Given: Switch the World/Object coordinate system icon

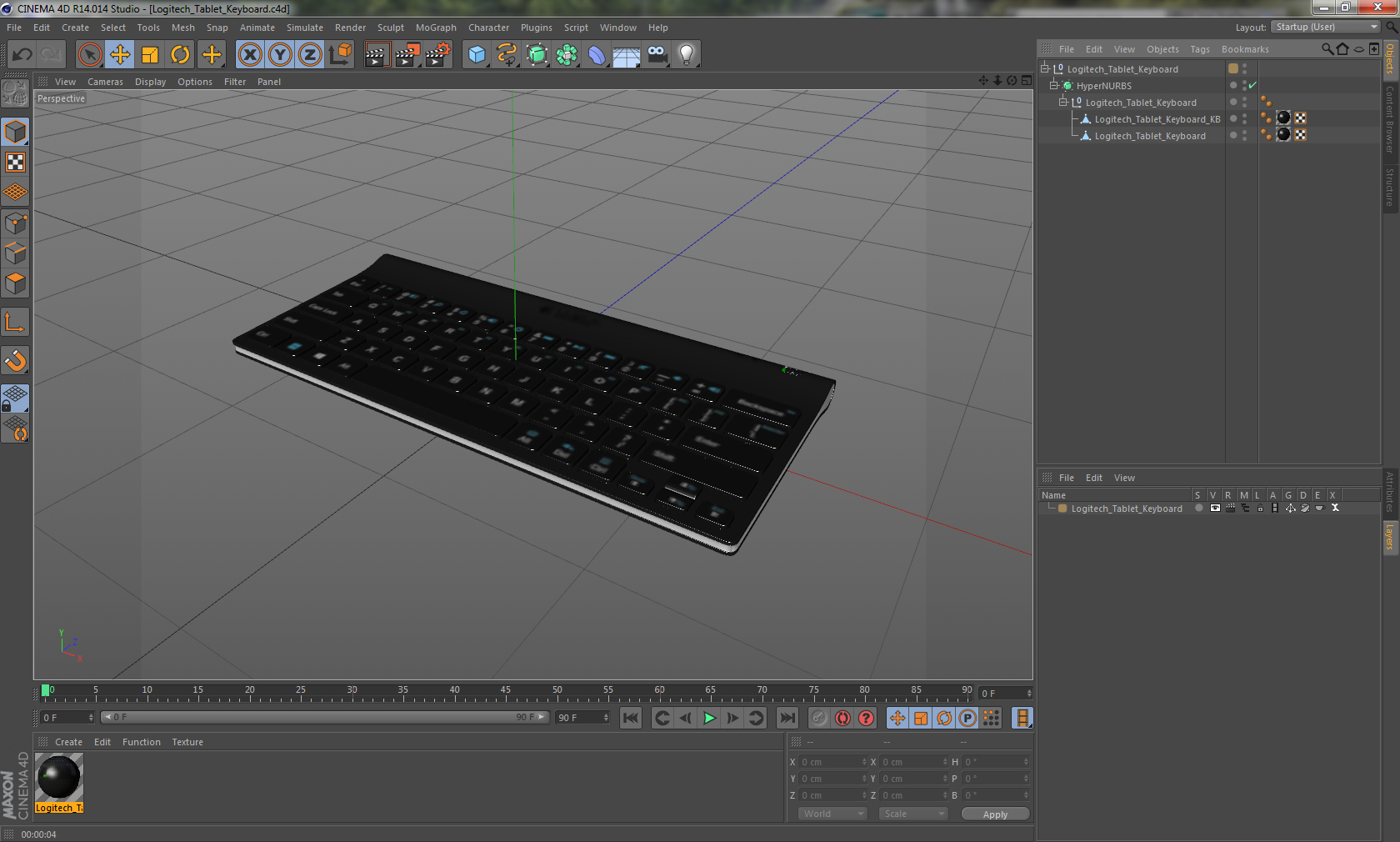Looking at the screenshot, I should [x=340, y=55].
